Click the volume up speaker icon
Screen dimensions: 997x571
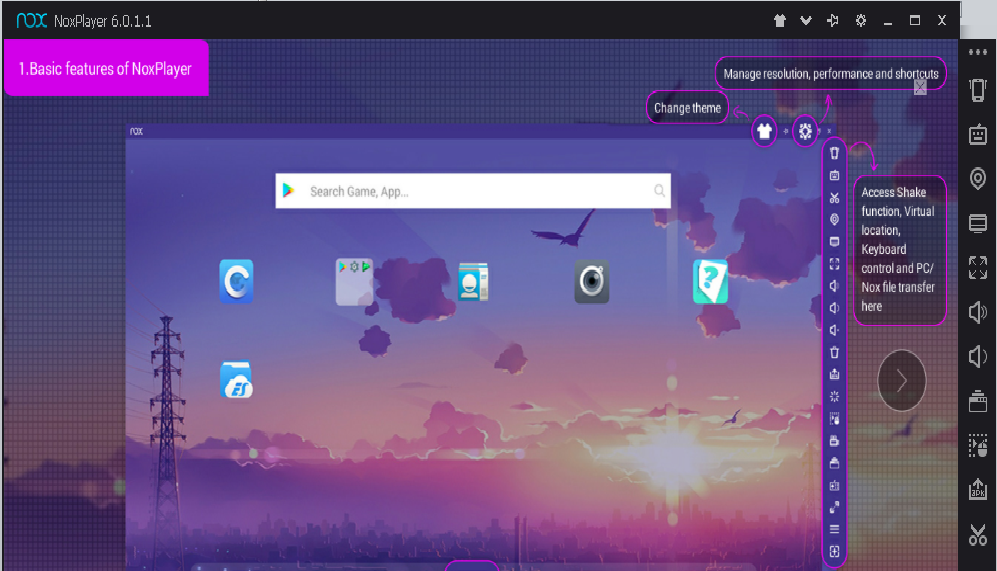coord(978,312)
